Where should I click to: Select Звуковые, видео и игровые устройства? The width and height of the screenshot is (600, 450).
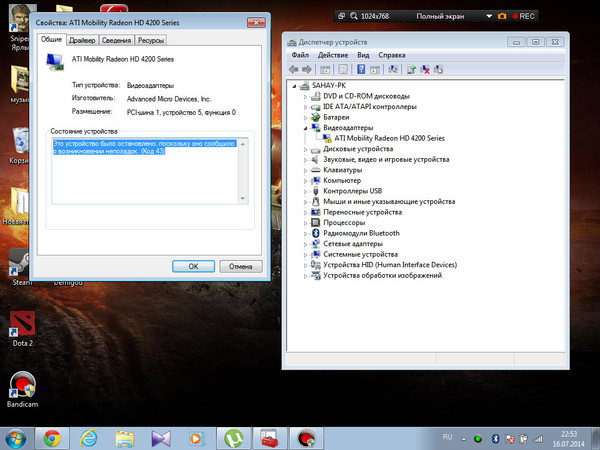coord(386,159)
